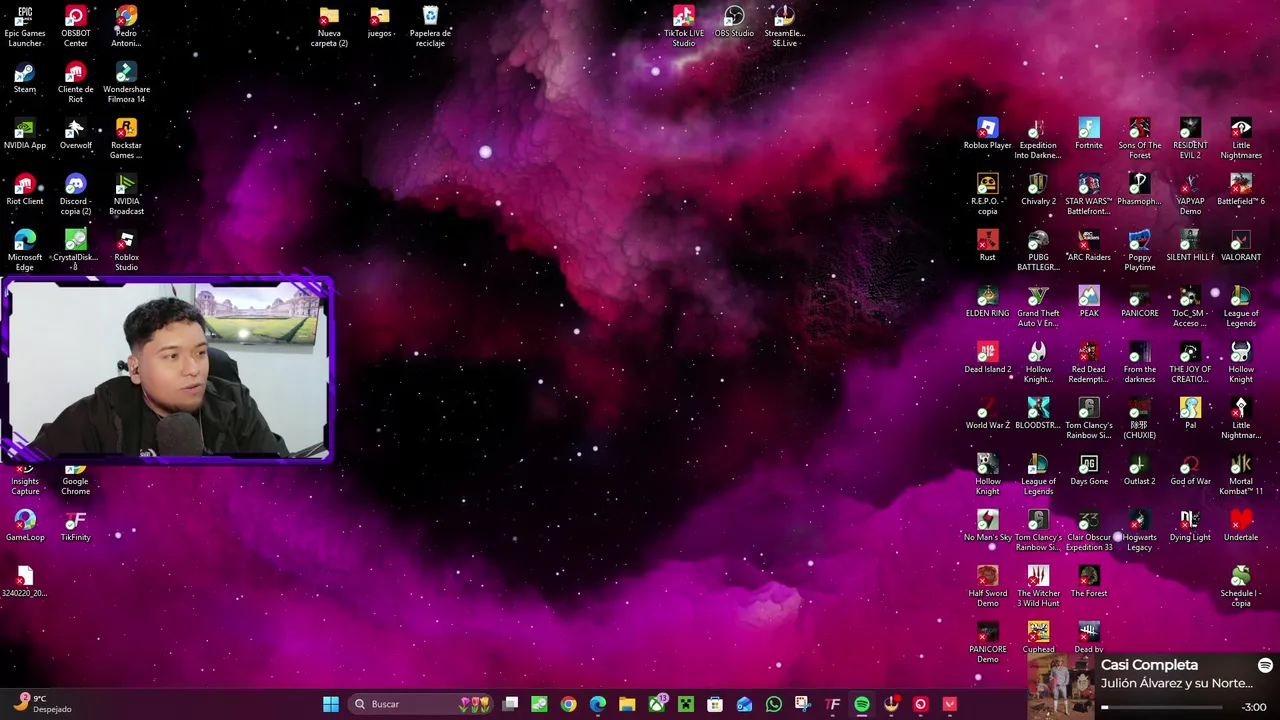Select the Cuphead desktop shortcut
1280x720 pixels.
[x=1038, y=637]
